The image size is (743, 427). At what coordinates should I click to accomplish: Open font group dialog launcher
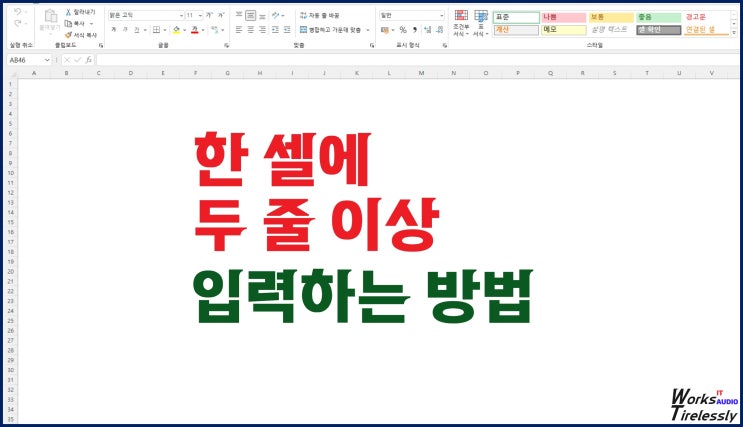227,45
